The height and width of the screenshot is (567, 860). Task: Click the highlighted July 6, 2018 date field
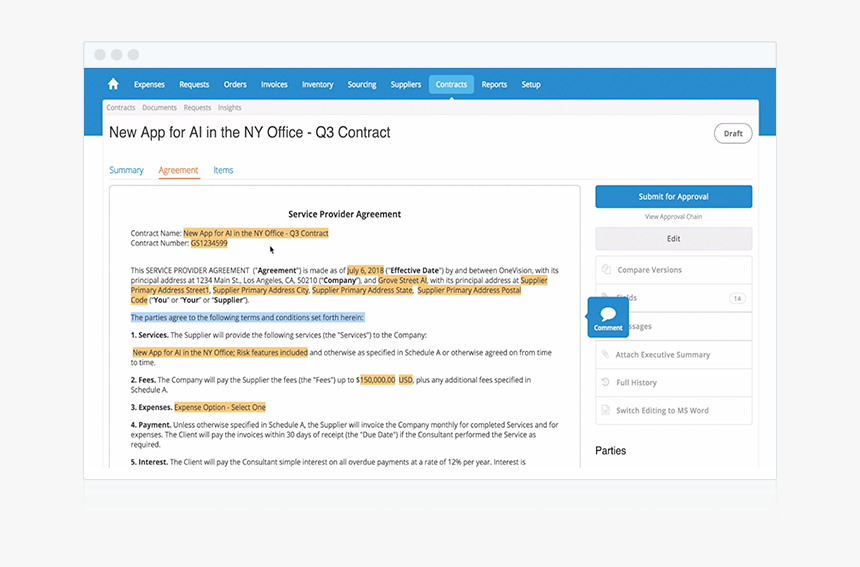click(x=367, y=270)
